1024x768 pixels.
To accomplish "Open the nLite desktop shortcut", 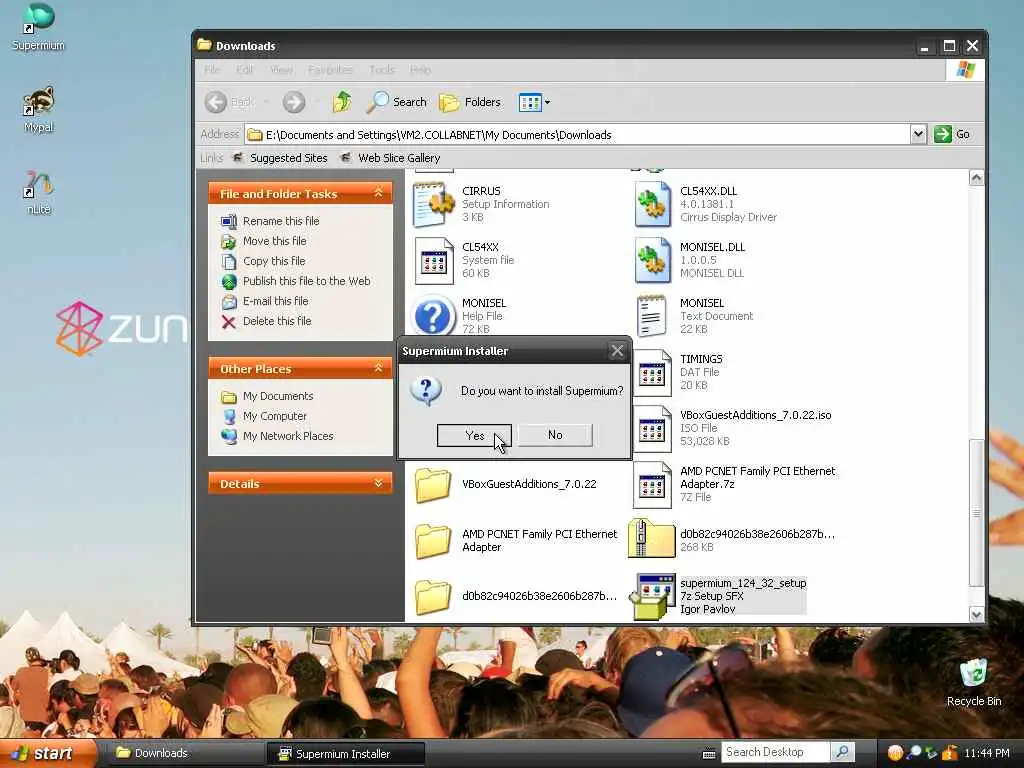I will (39, 193).
